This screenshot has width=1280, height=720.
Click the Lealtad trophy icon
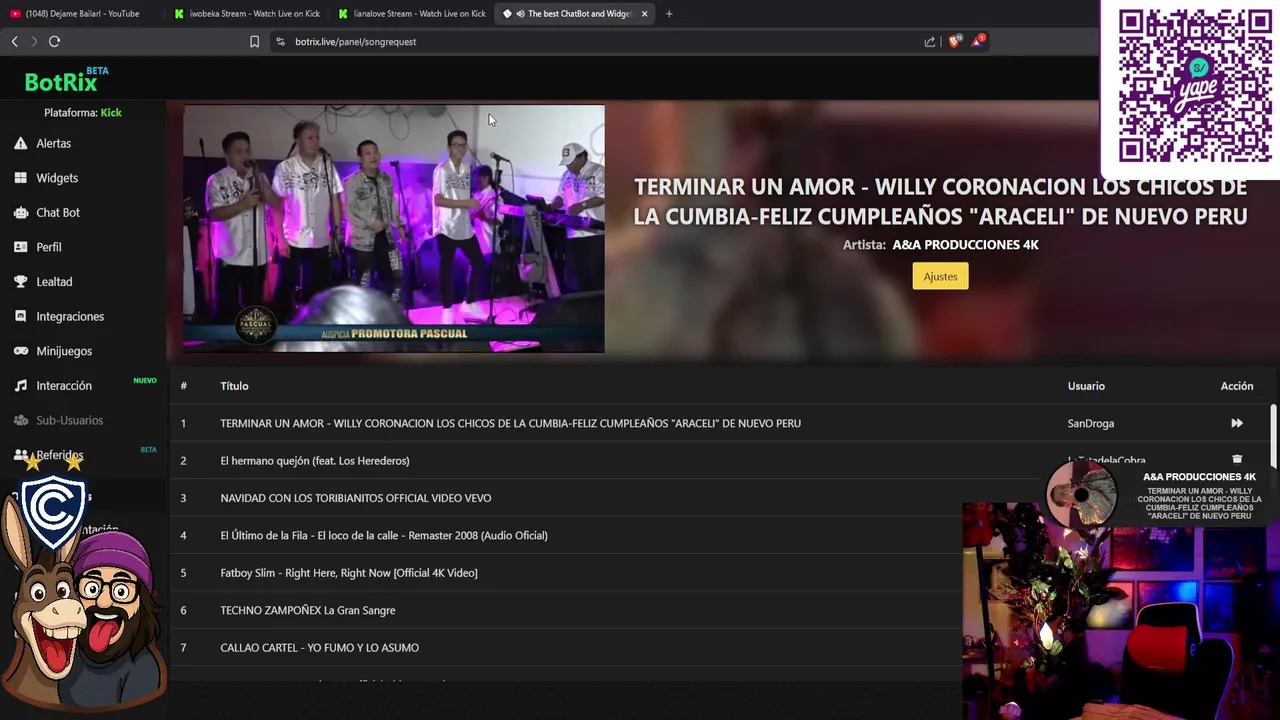coord(20,282)
